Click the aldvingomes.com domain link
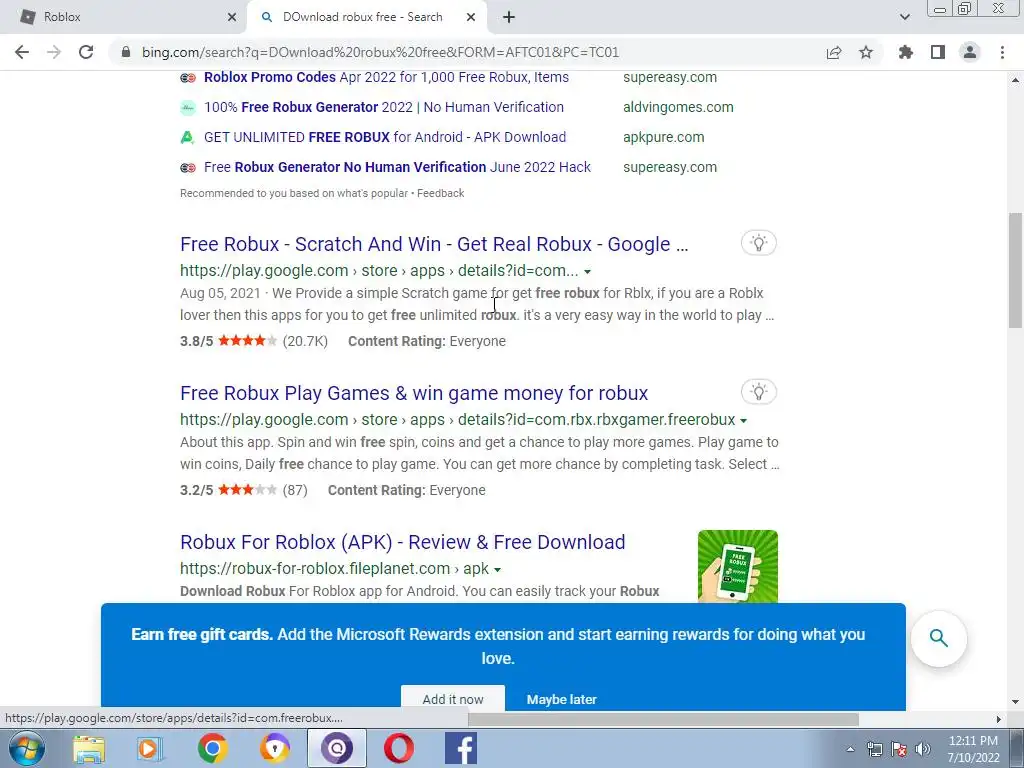 678,107
